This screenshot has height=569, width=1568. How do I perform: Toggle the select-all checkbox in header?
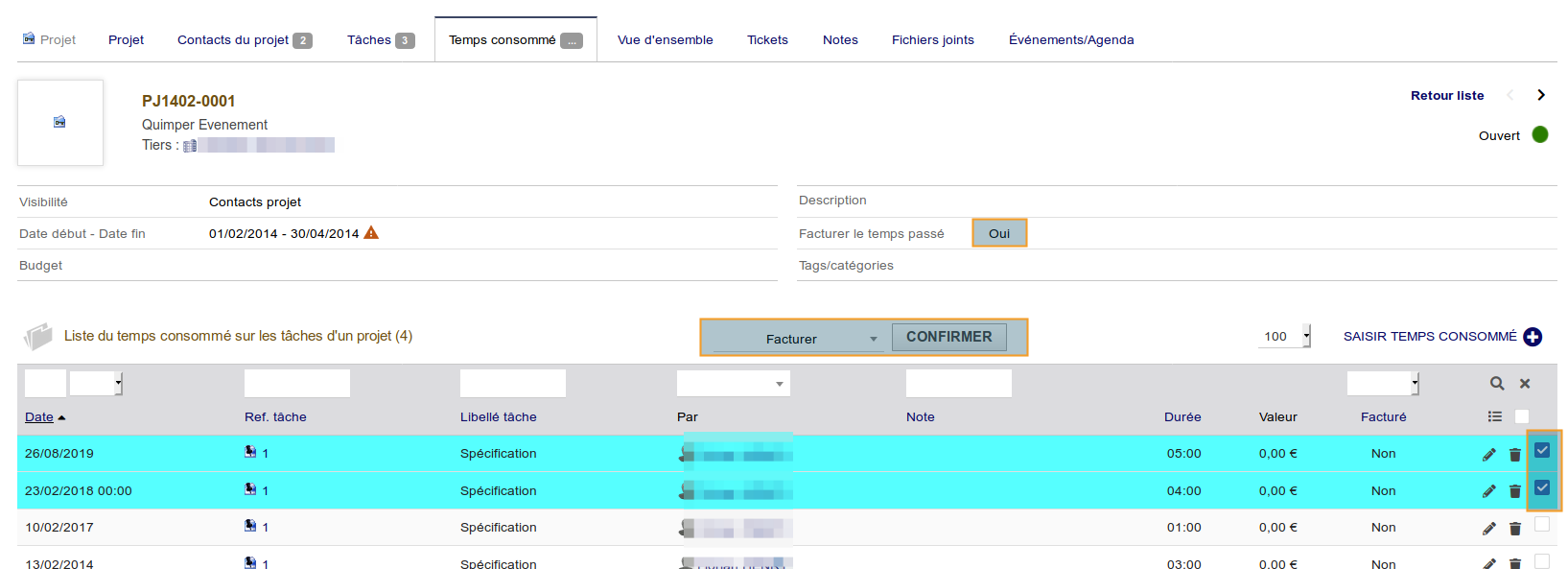[1522, 416]
